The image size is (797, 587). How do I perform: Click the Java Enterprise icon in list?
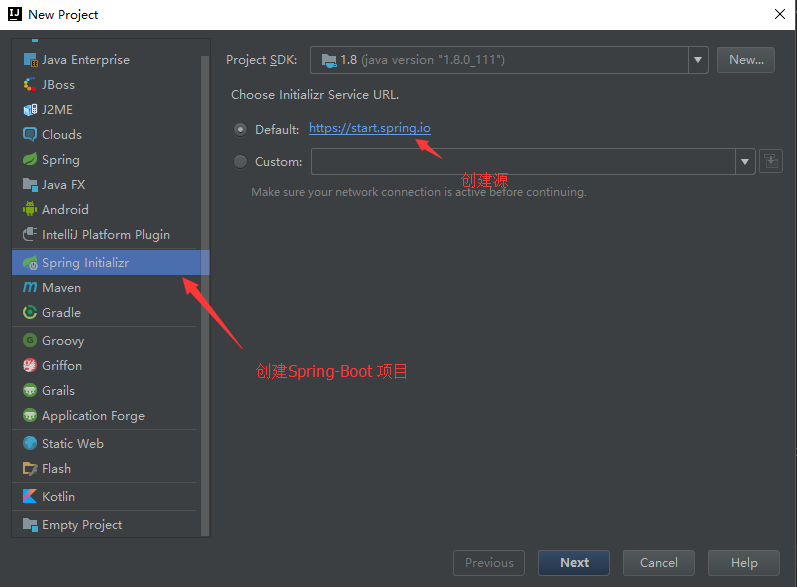click(x=30, y=59)
